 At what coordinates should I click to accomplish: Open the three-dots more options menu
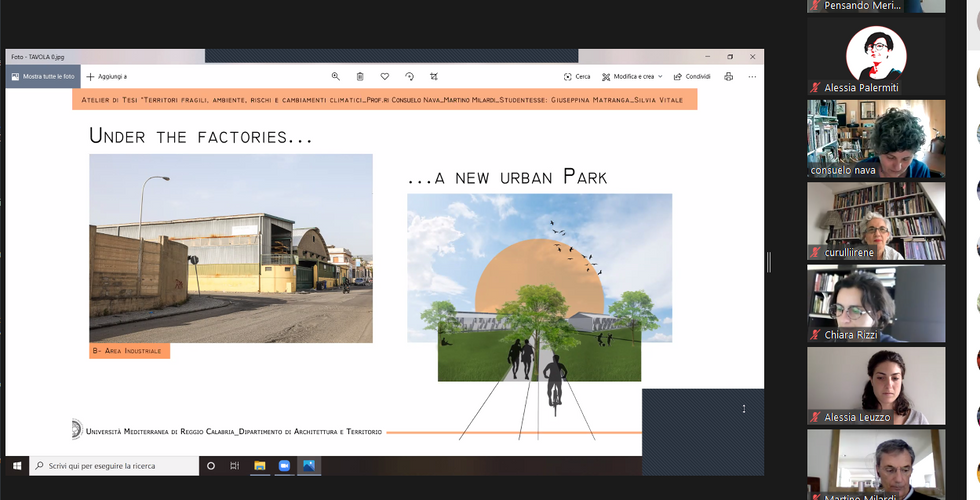tap(752, 76)
